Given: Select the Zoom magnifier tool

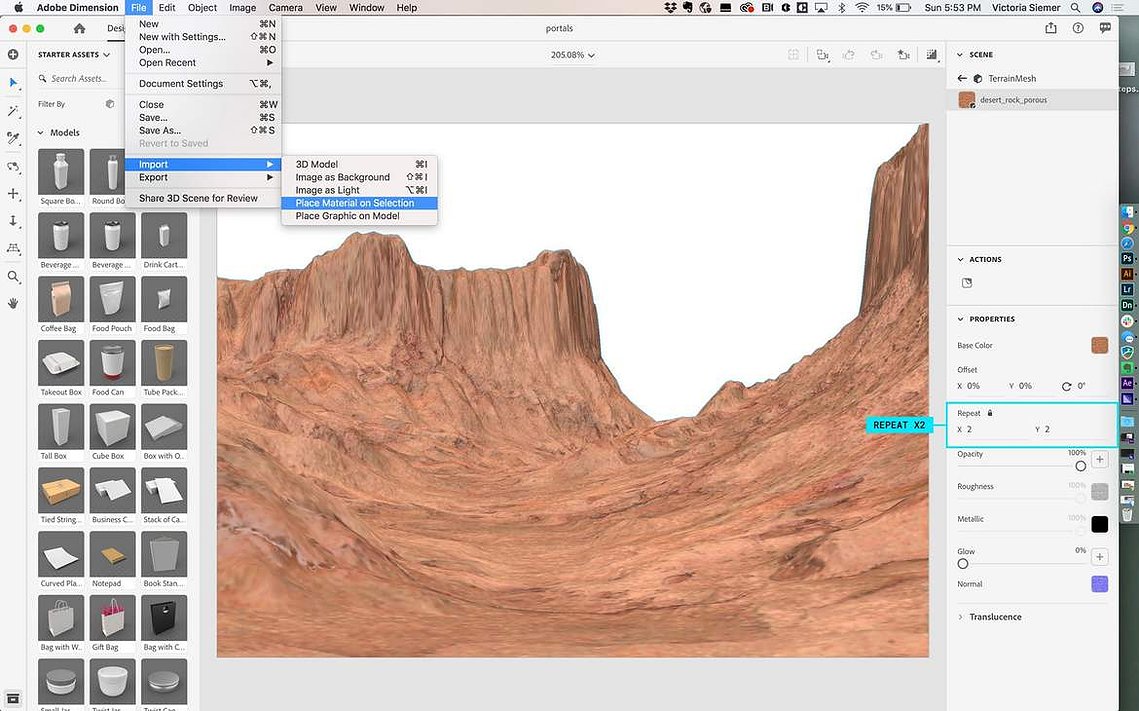Looking at the screenshot, I should (13, 277).
